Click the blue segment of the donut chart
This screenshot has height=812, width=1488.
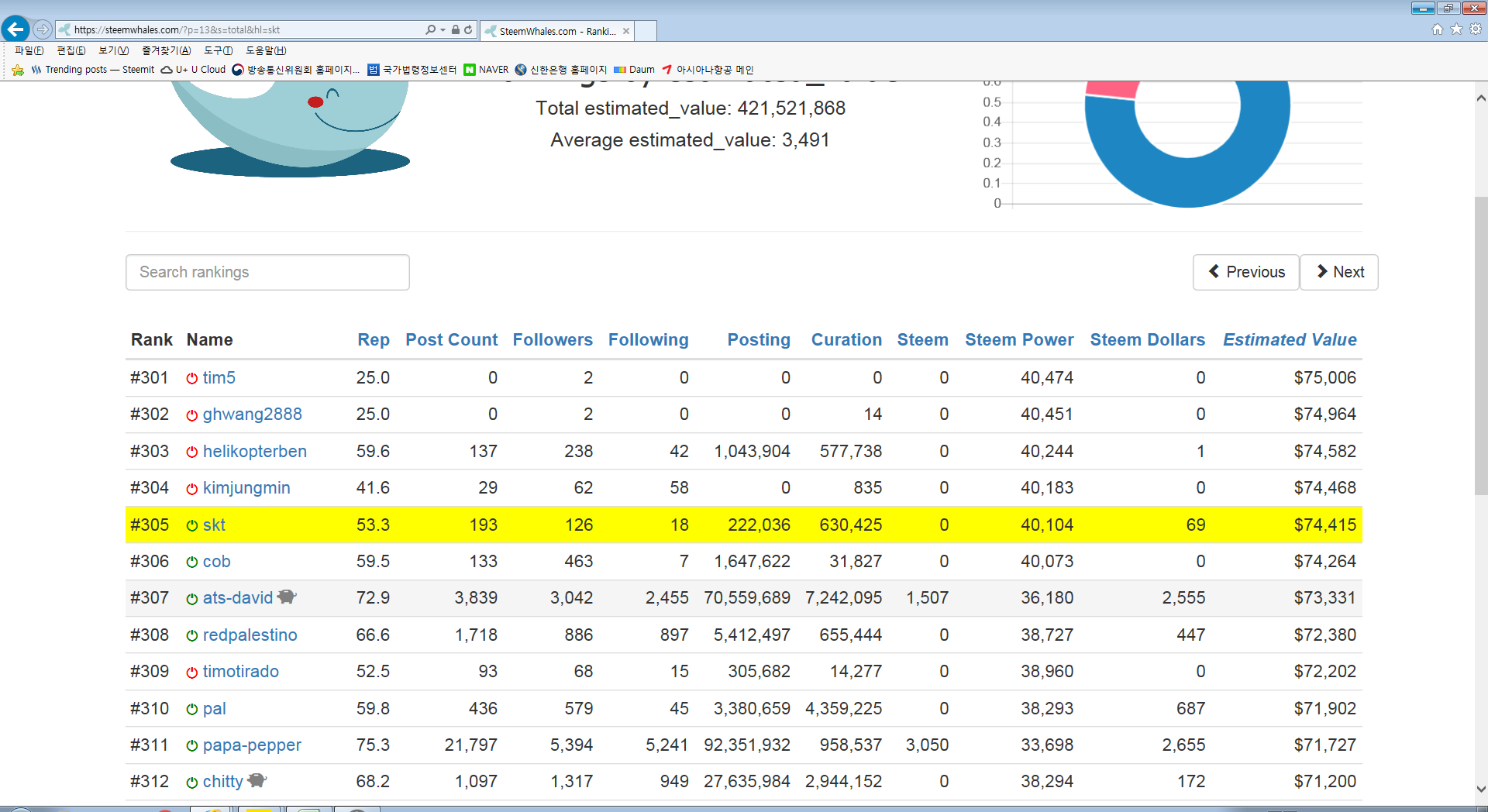(1188, 183)
